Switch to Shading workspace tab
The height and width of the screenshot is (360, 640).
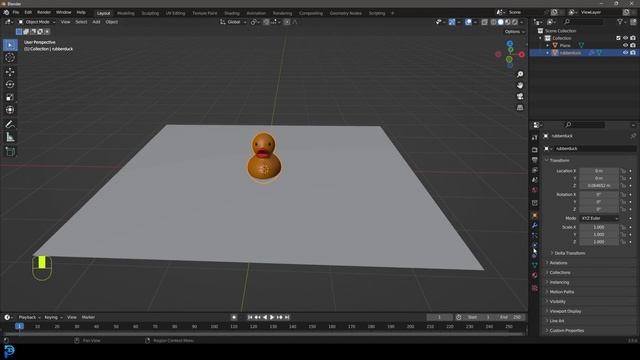coord(231,13)
